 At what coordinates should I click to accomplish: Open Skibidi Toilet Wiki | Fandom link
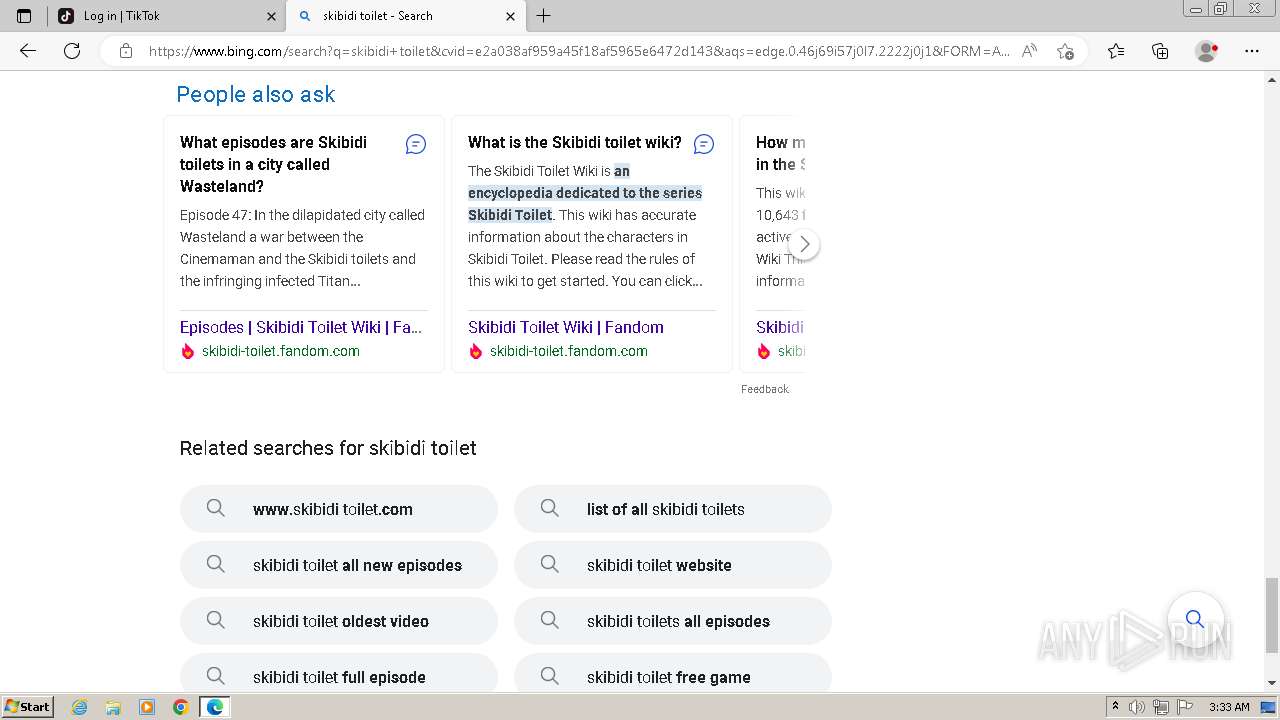pyautogui.click(x=566, y=327)
